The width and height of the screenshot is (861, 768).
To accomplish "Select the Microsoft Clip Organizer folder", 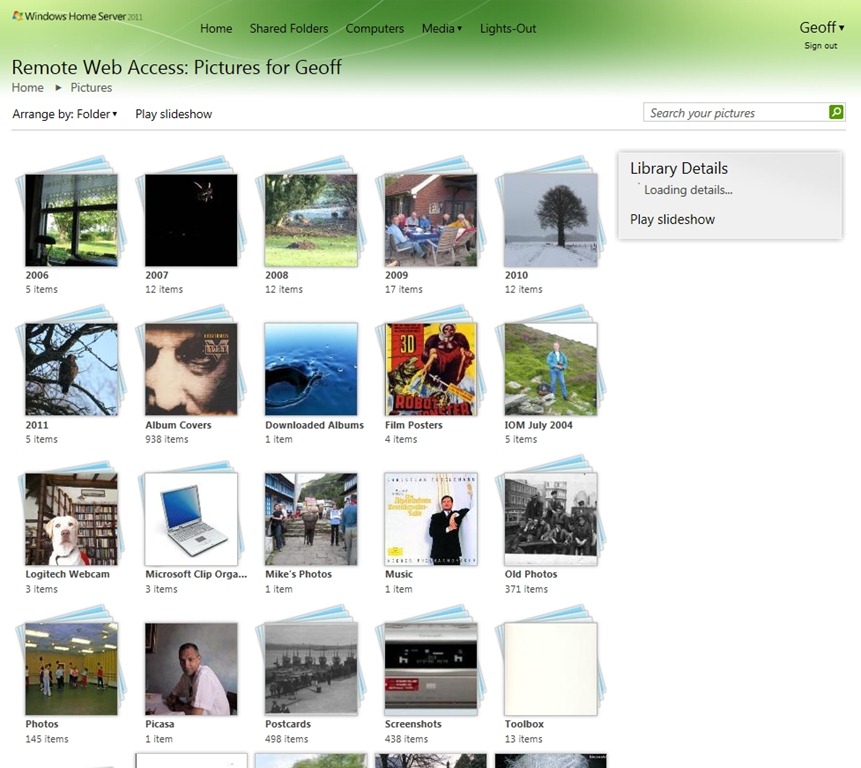I will 191,519.
